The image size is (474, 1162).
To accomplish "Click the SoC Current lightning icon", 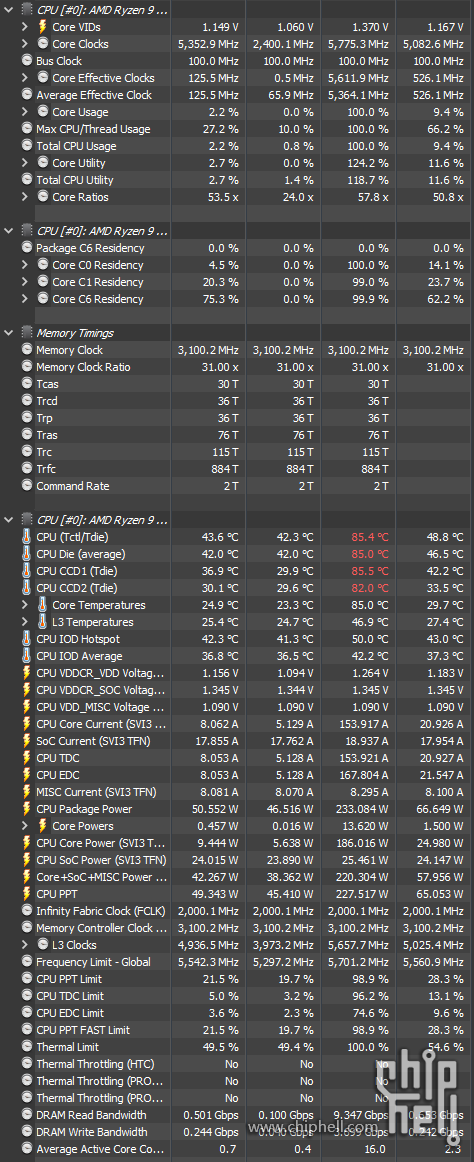I will click(x=27, y=741).
